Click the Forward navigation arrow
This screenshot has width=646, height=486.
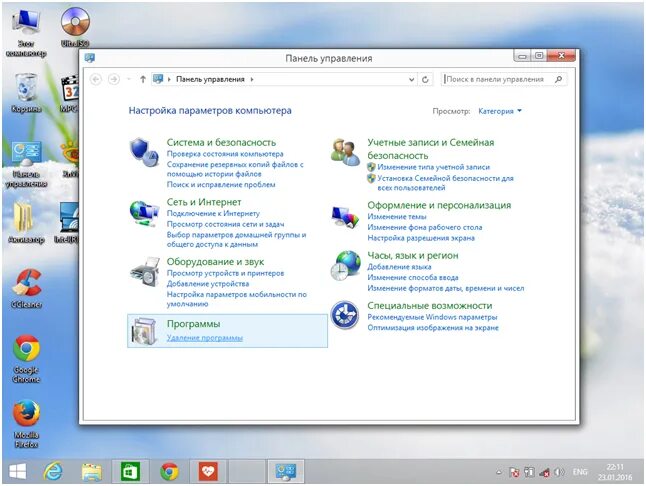[x=114, y=79]
